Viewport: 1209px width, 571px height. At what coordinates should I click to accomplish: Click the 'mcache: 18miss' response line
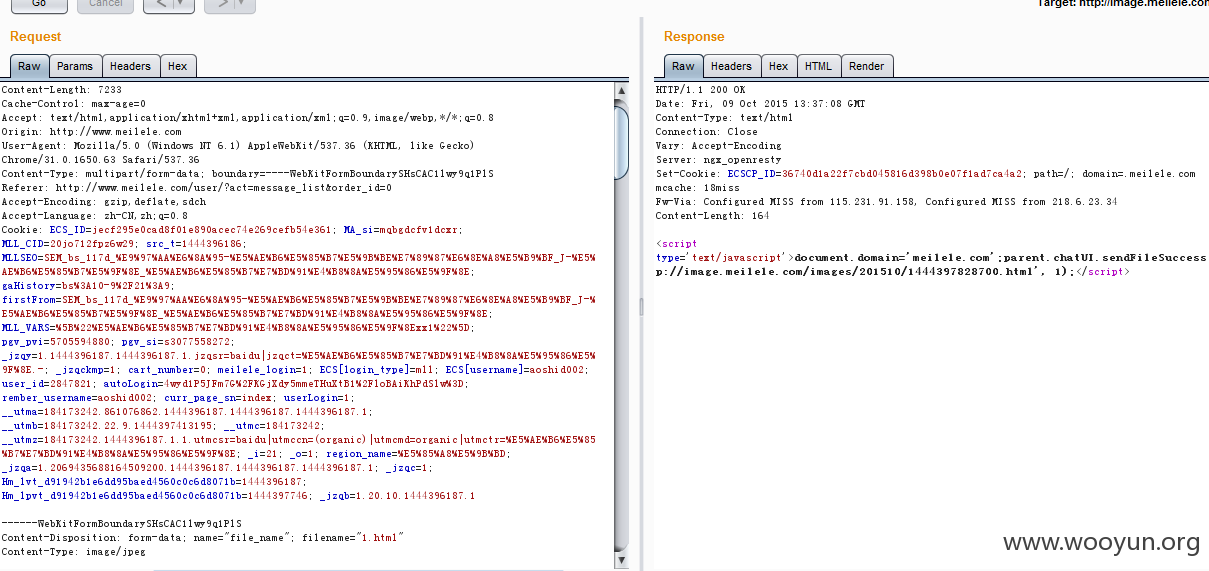pos(697,188)
